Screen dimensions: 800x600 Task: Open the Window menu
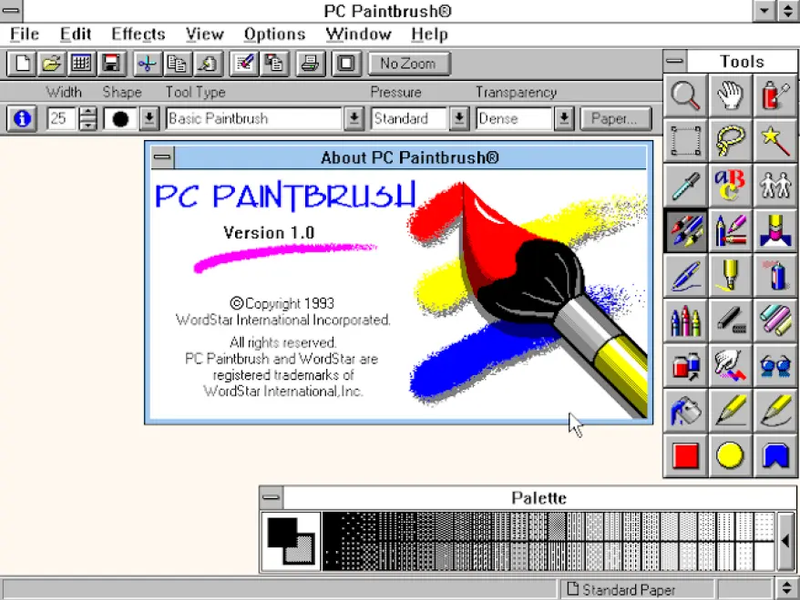(x=359, y=34)
